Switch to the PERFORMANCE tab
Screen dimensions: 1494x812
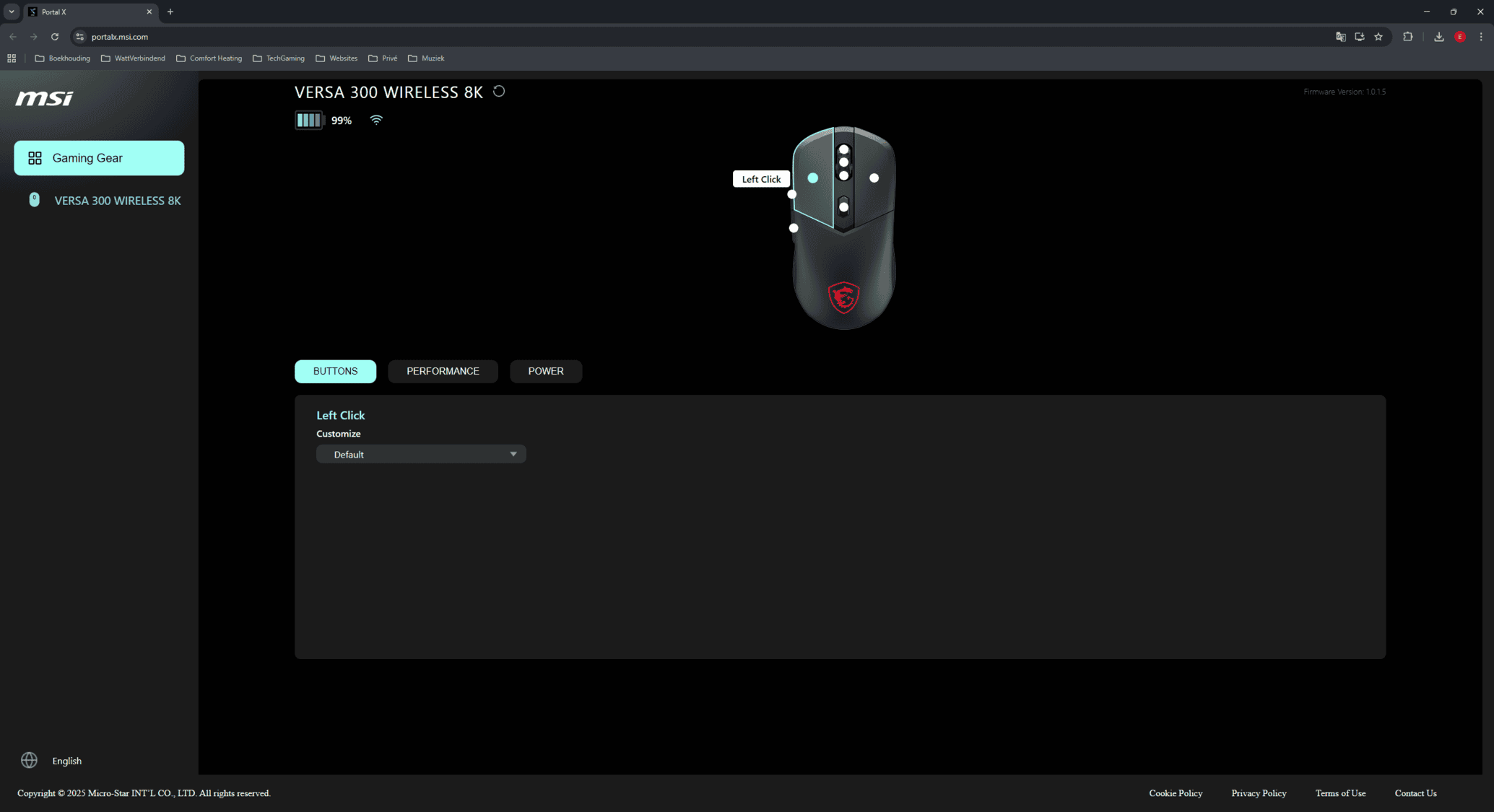coord(443,371)
